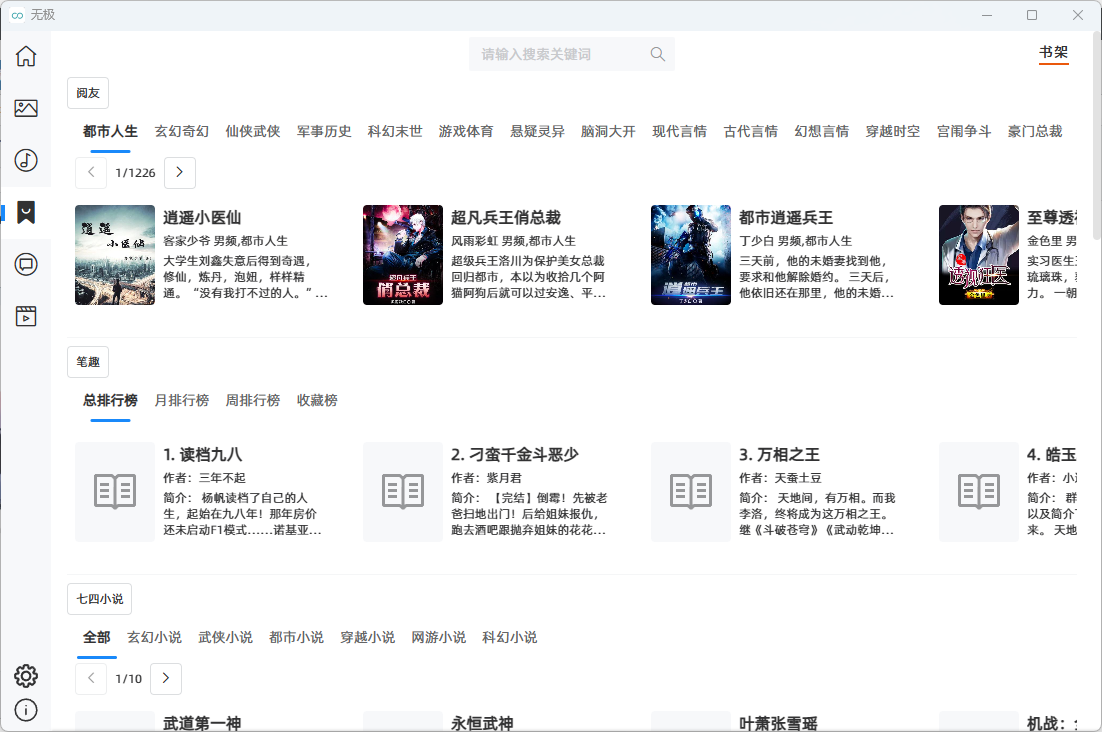The width and height of the screenshot is (1102, 732).
Task: Open settings gear in sidebar
Action: point(26,676)
